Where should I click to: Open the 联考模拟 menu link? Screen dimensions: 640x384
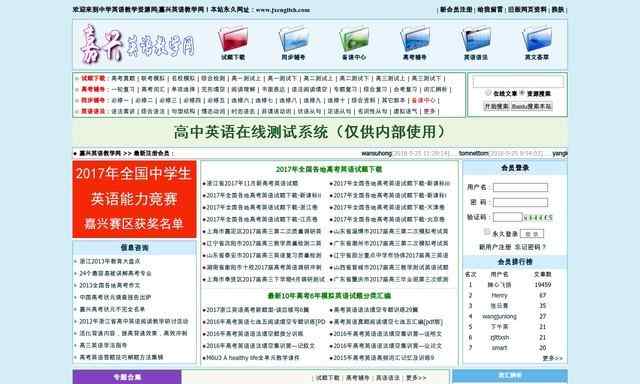pyautogui.click(x=153, y=78)
